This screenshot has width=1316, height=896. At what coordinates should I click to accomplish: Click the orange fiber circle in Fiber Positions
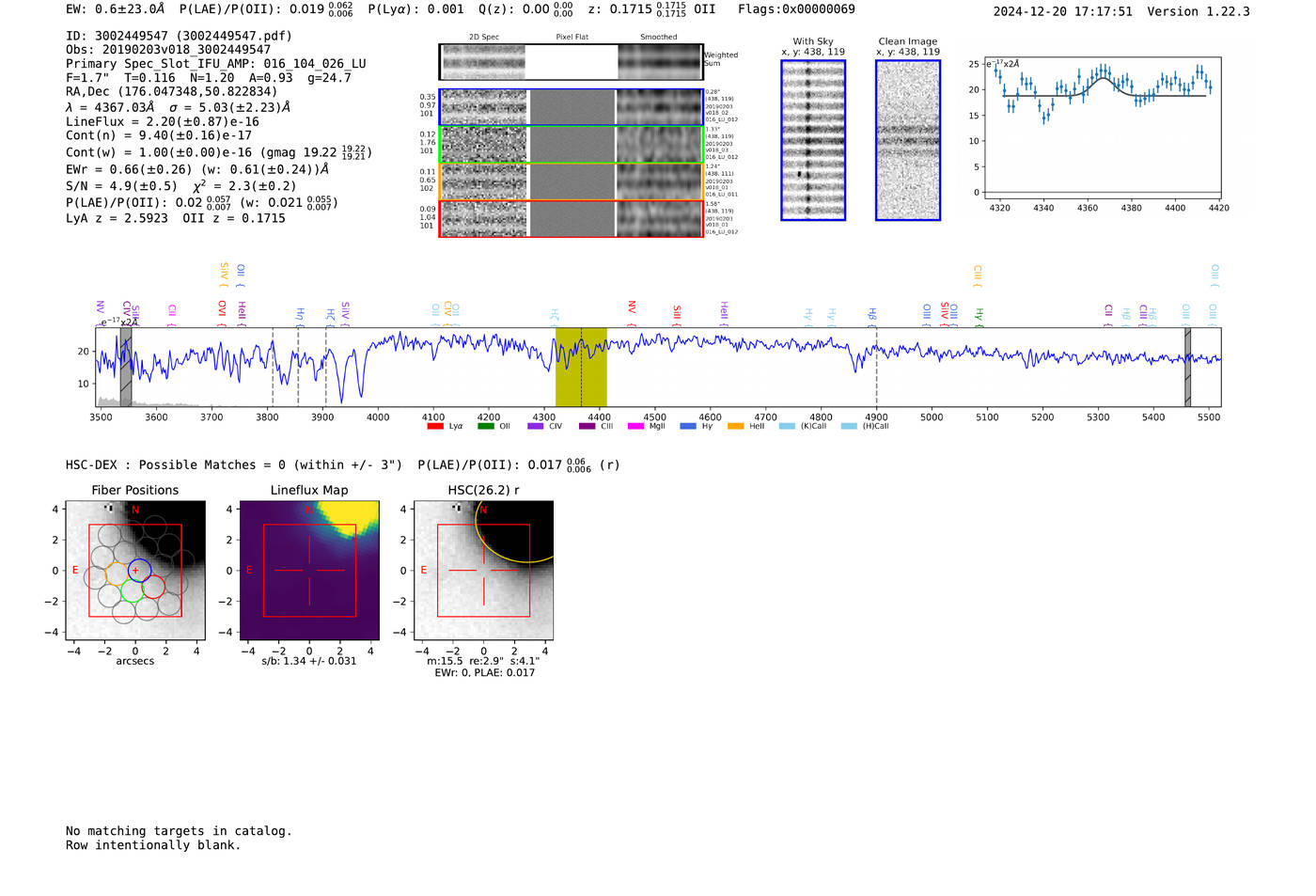[x=117, y=574]
